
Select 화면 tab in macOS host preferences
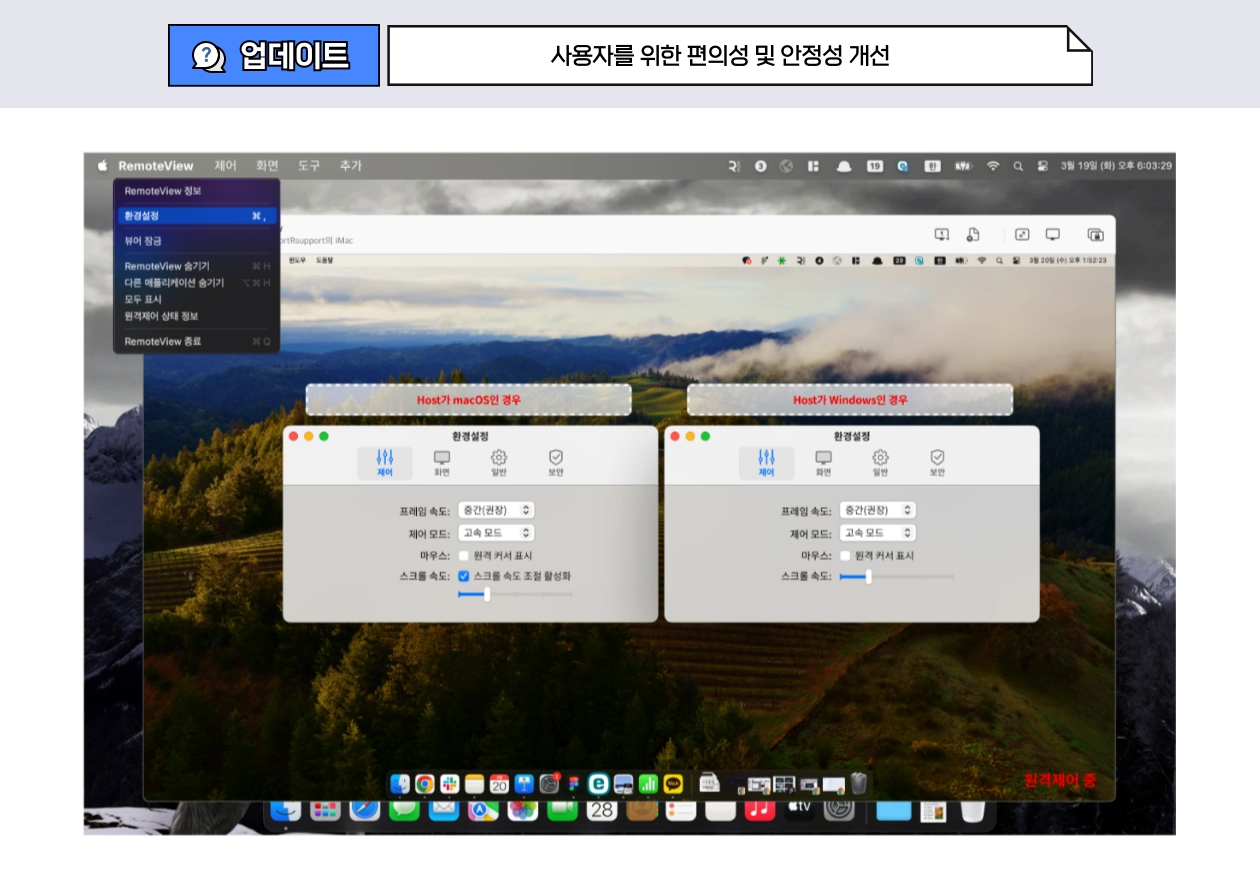[442, 463]
